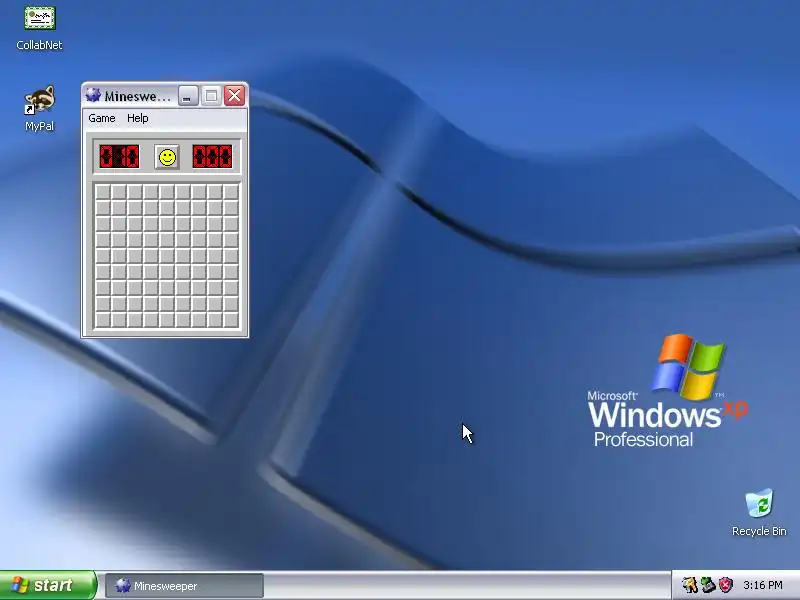Click the red shield security tray icon
Screen dimensions: 800x600
pyautogui.click(x=725, y=585)
